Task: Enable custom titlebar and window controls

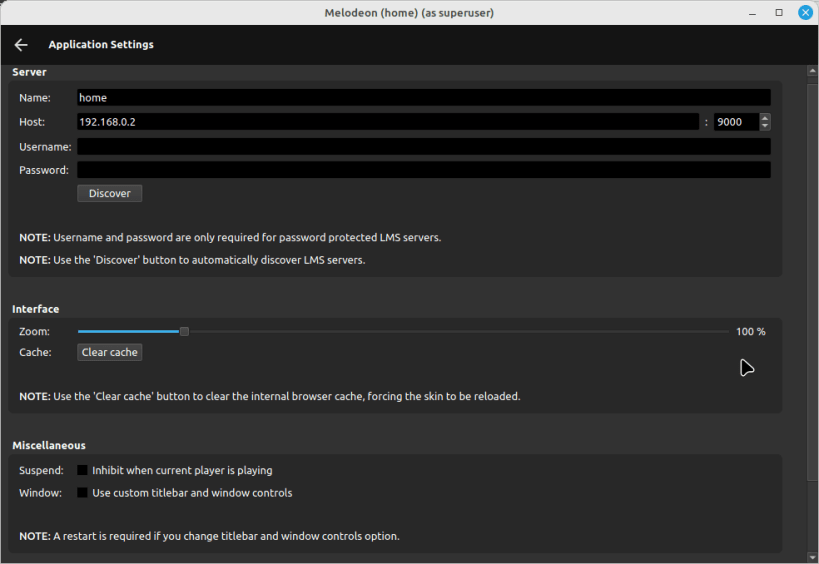Action: pos(82,492)
